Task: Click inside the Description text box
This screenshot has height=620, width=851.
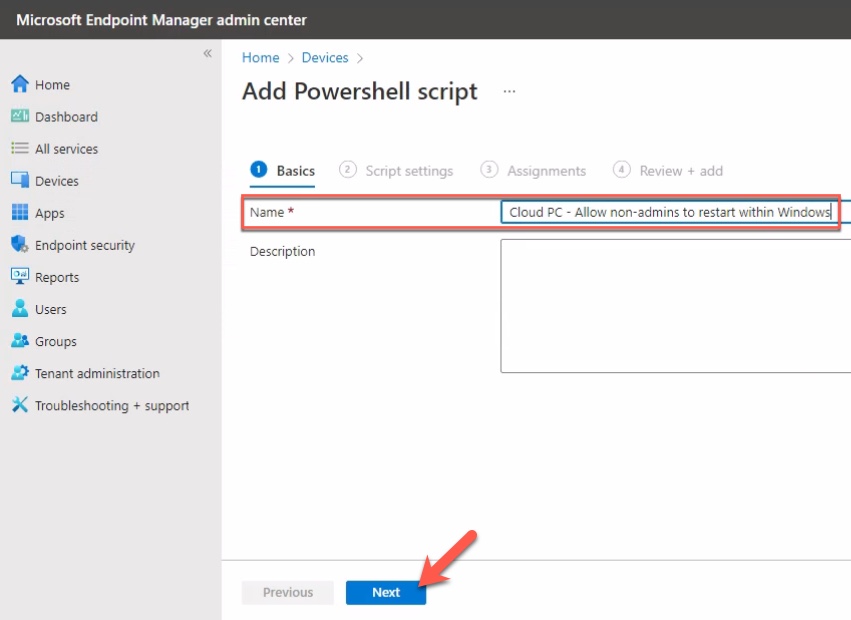Action: tap(676, 306)
